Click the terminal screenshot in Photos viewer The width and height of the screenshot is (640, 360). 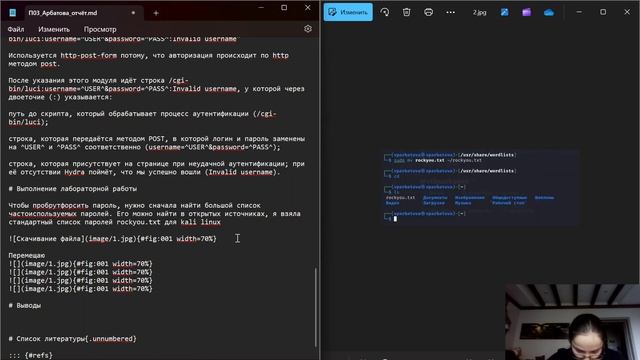pos(481,187)
